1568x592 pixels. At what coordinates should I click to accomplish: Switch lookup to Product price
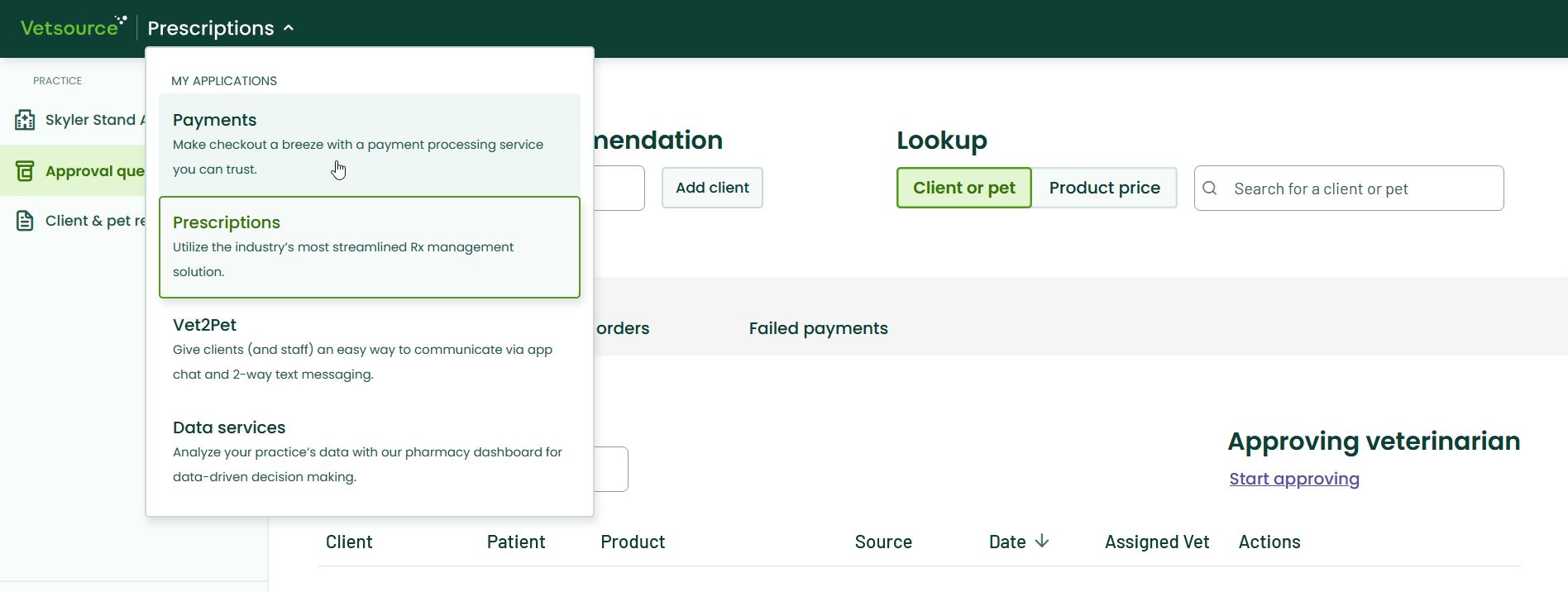coord(1104,188)
